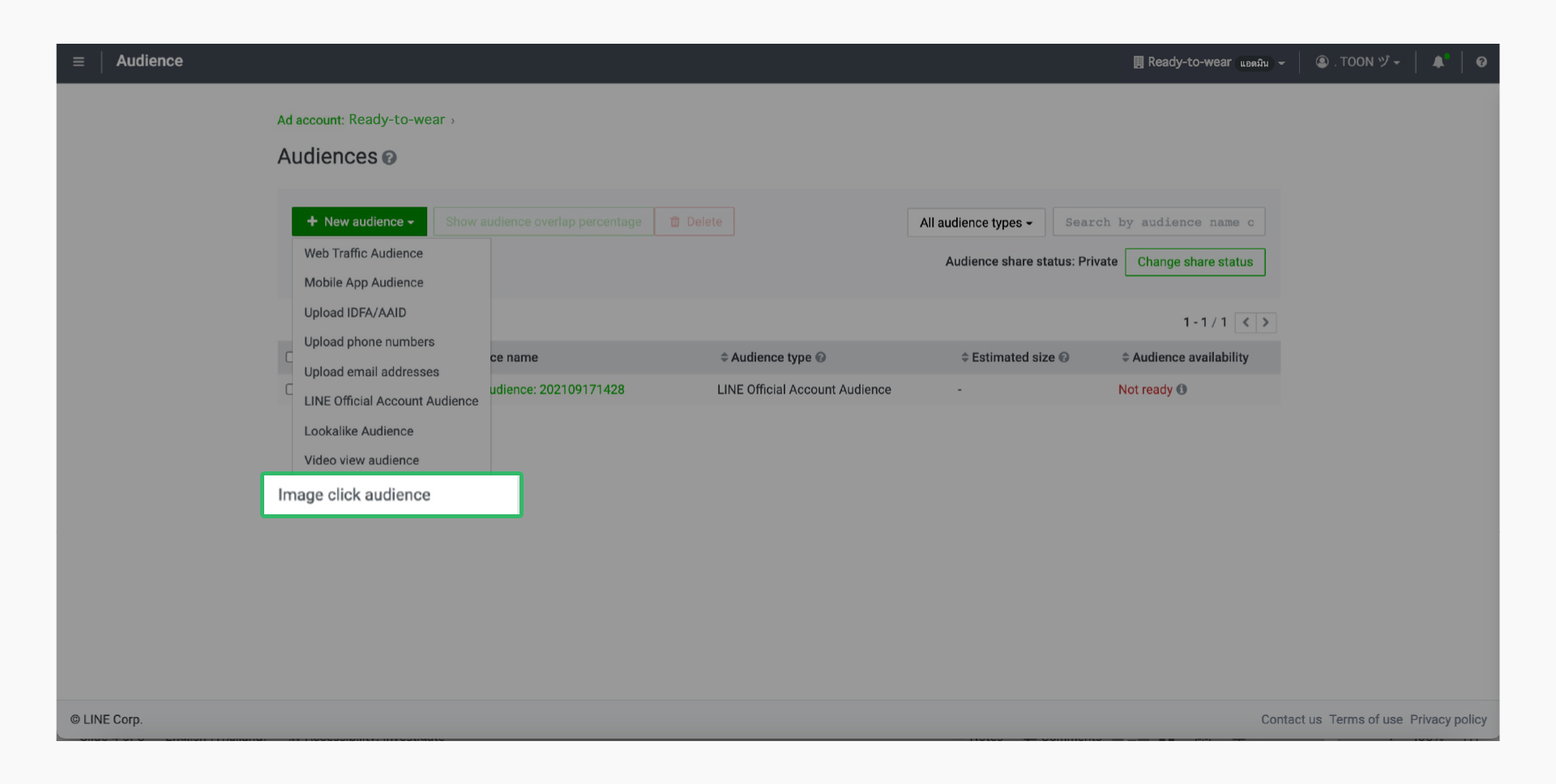The image size is (1556, 784).
Task: Open the Terms of use link
Action: 1366,719
